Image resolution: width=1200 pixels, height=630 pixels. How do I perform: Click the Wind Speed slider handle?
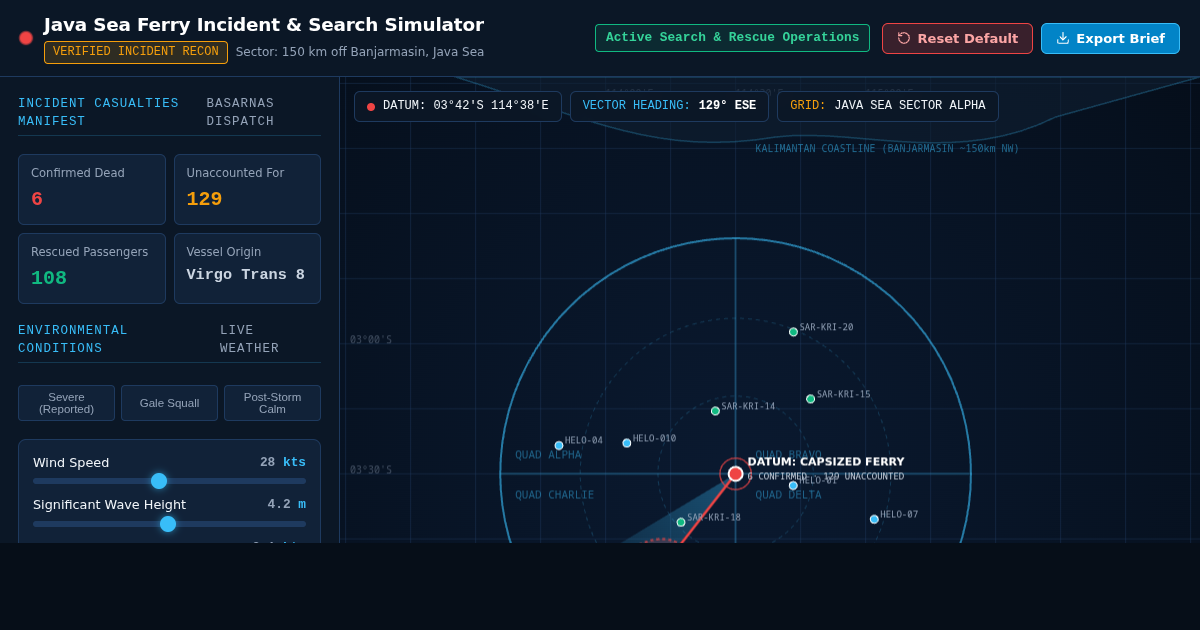[159, 481]
